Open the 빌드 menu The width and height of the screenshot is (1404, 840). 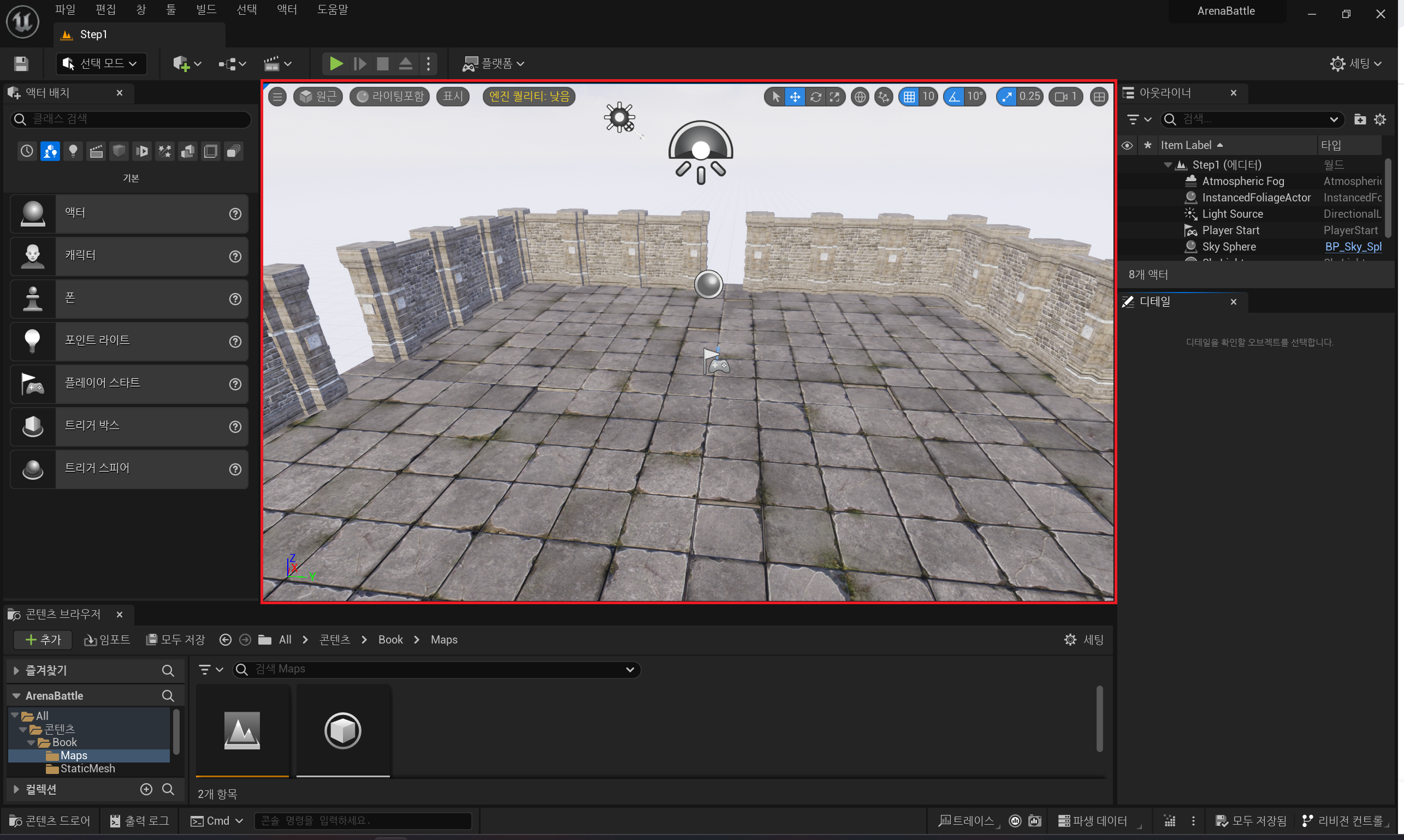[206, 10]
